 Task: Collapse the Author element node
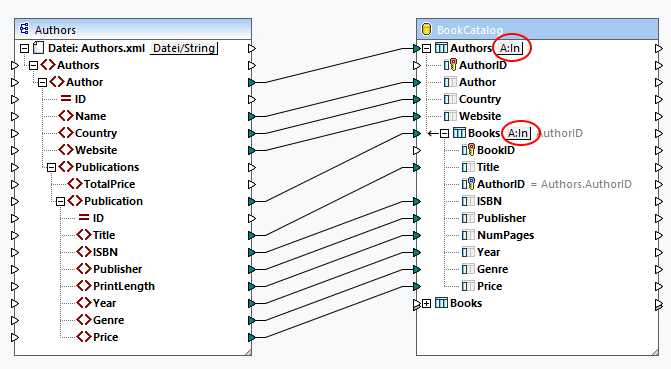[42, 82]
